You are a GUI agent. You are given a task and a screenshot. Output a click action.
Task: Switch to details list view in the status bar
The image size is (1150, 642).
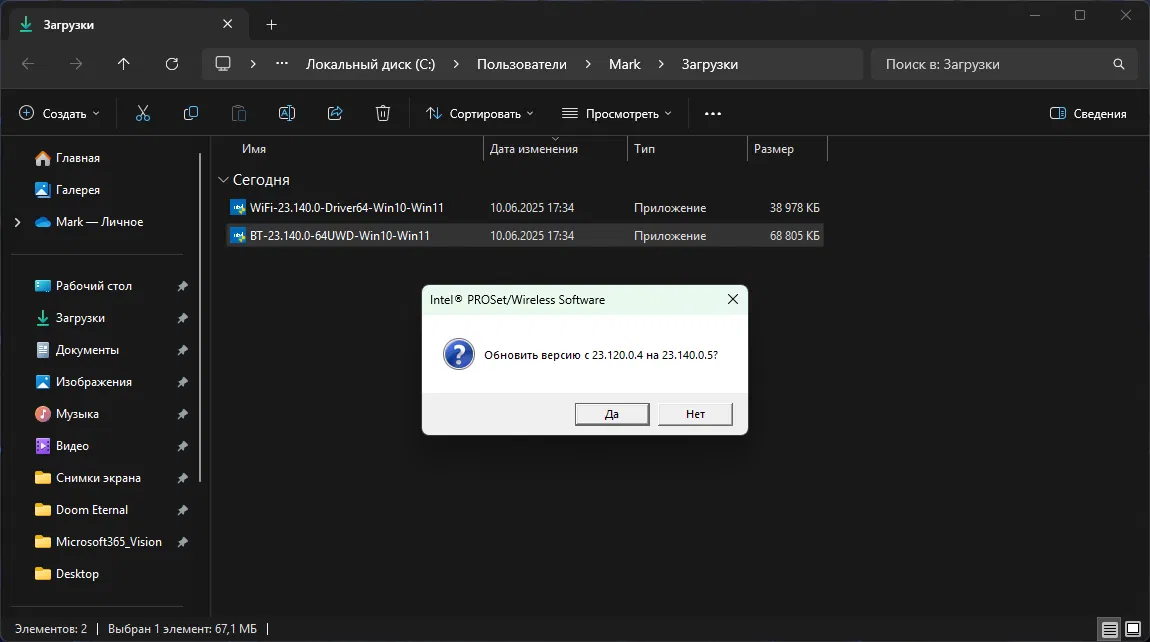[1110, 629]
